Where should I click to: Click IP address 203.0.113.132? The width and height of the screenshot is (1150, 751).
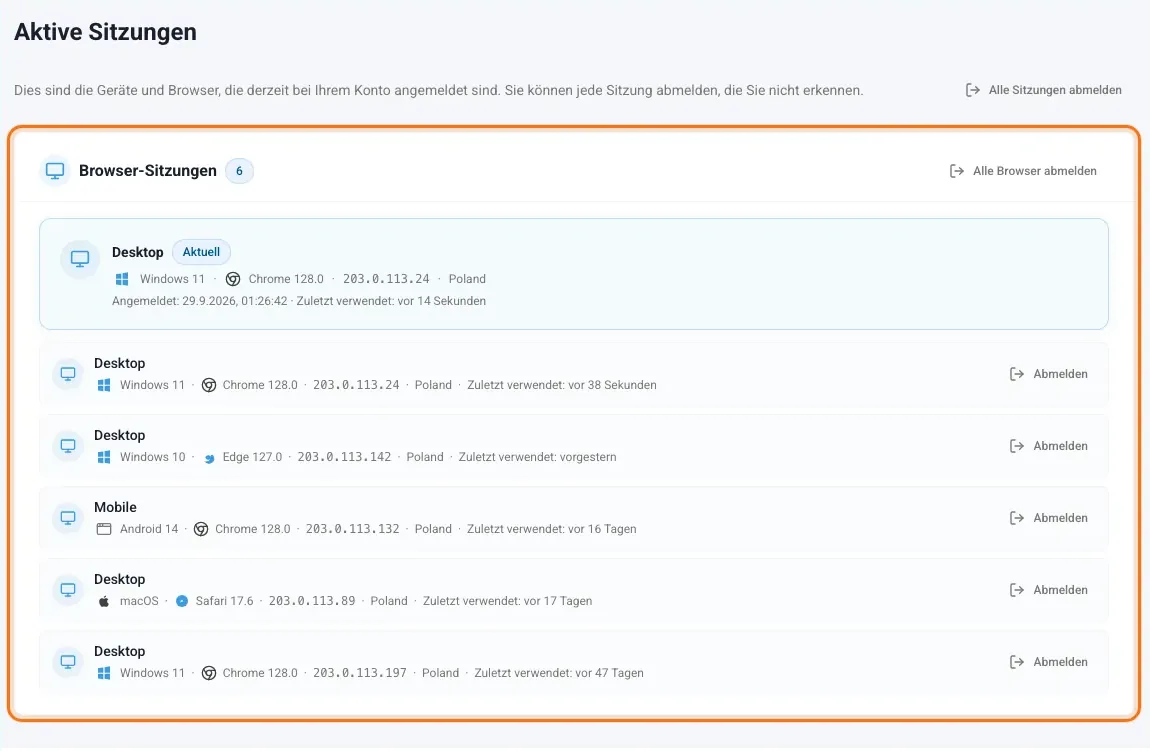(x=353, y=529)
